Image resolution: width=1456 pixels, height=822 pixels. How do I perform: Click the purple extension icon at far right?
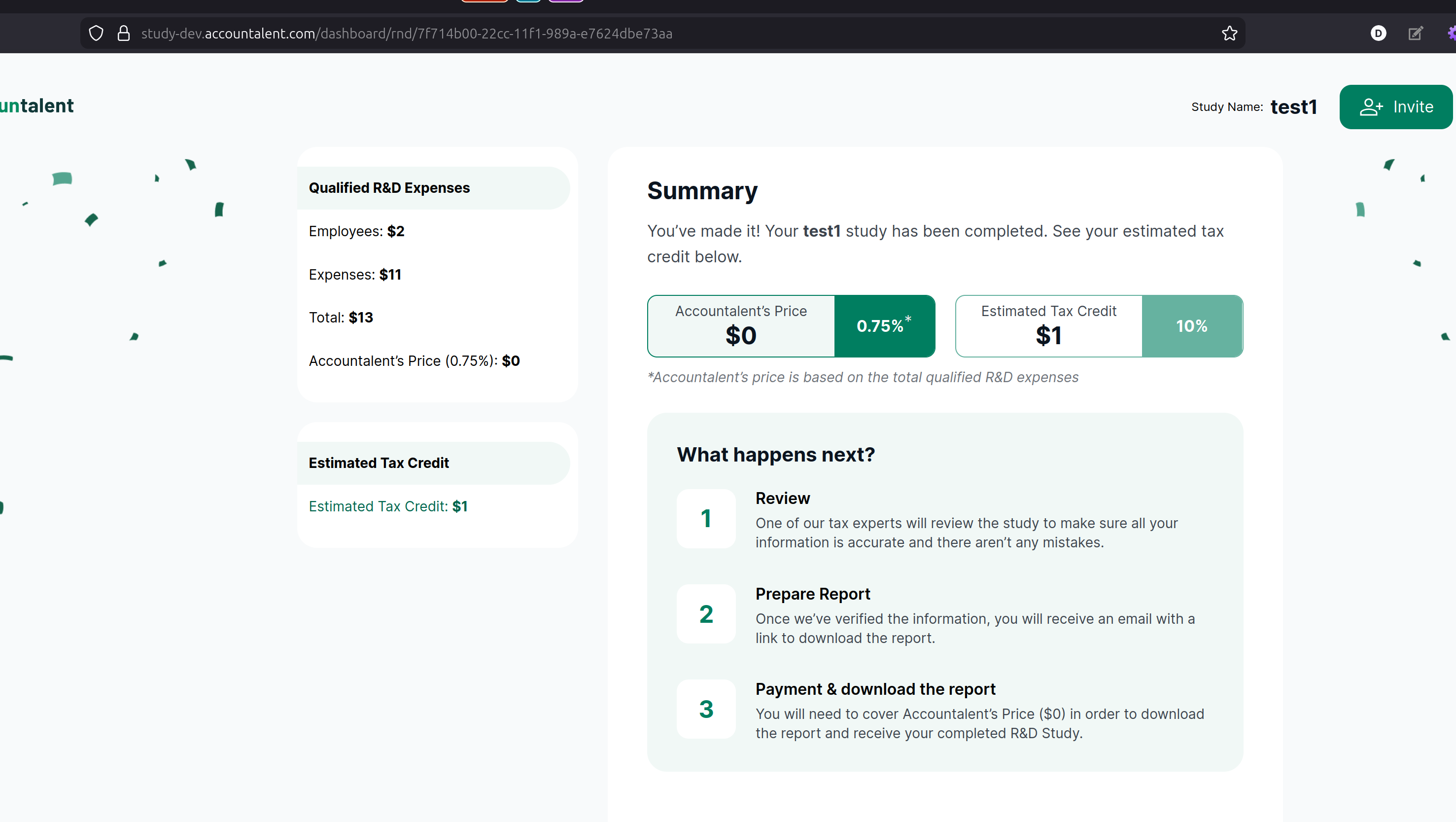[x=1451, y=34]
